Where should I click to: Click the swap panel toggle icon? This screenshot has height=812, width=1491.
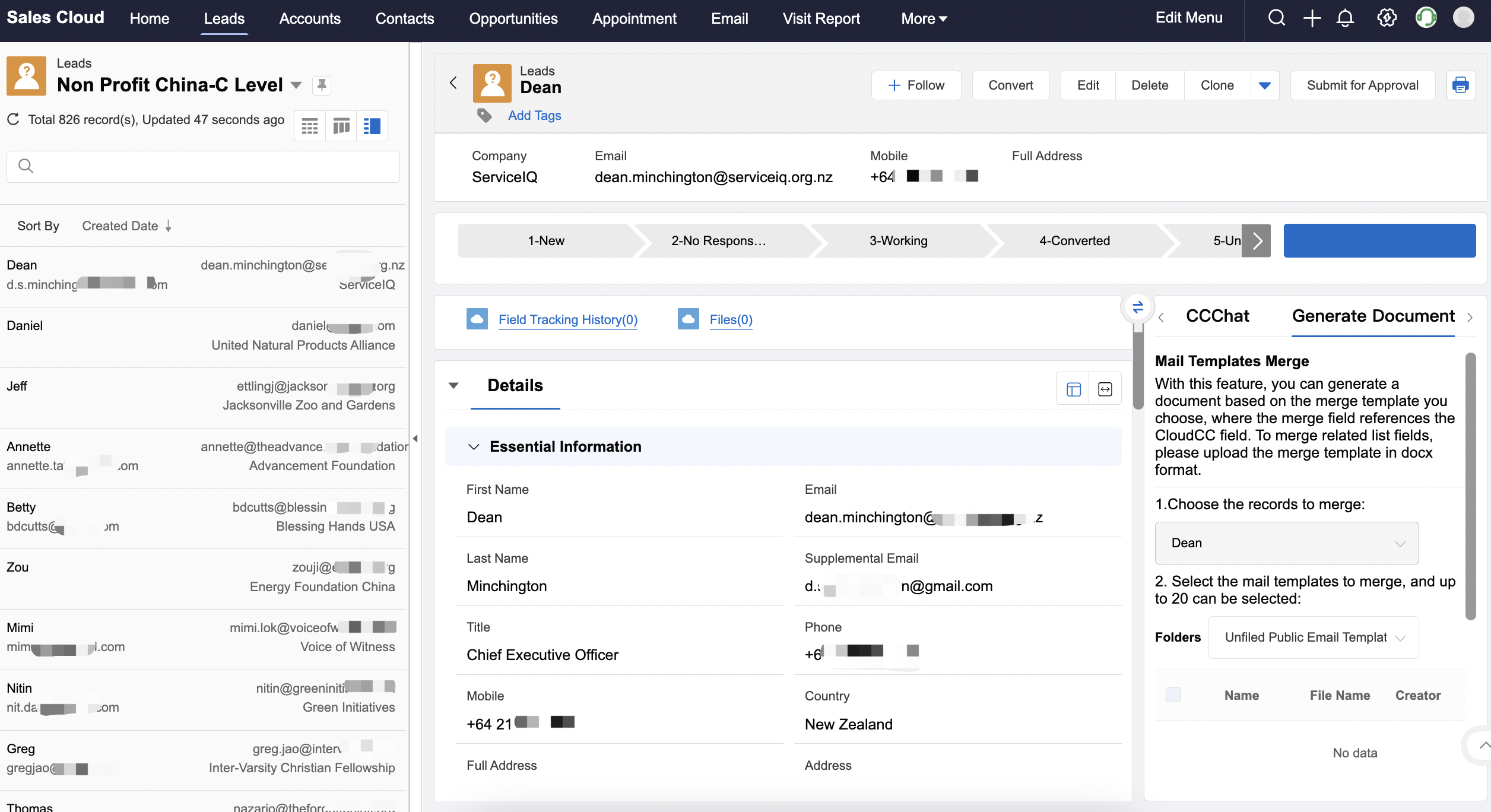[x=1137, y=307]
